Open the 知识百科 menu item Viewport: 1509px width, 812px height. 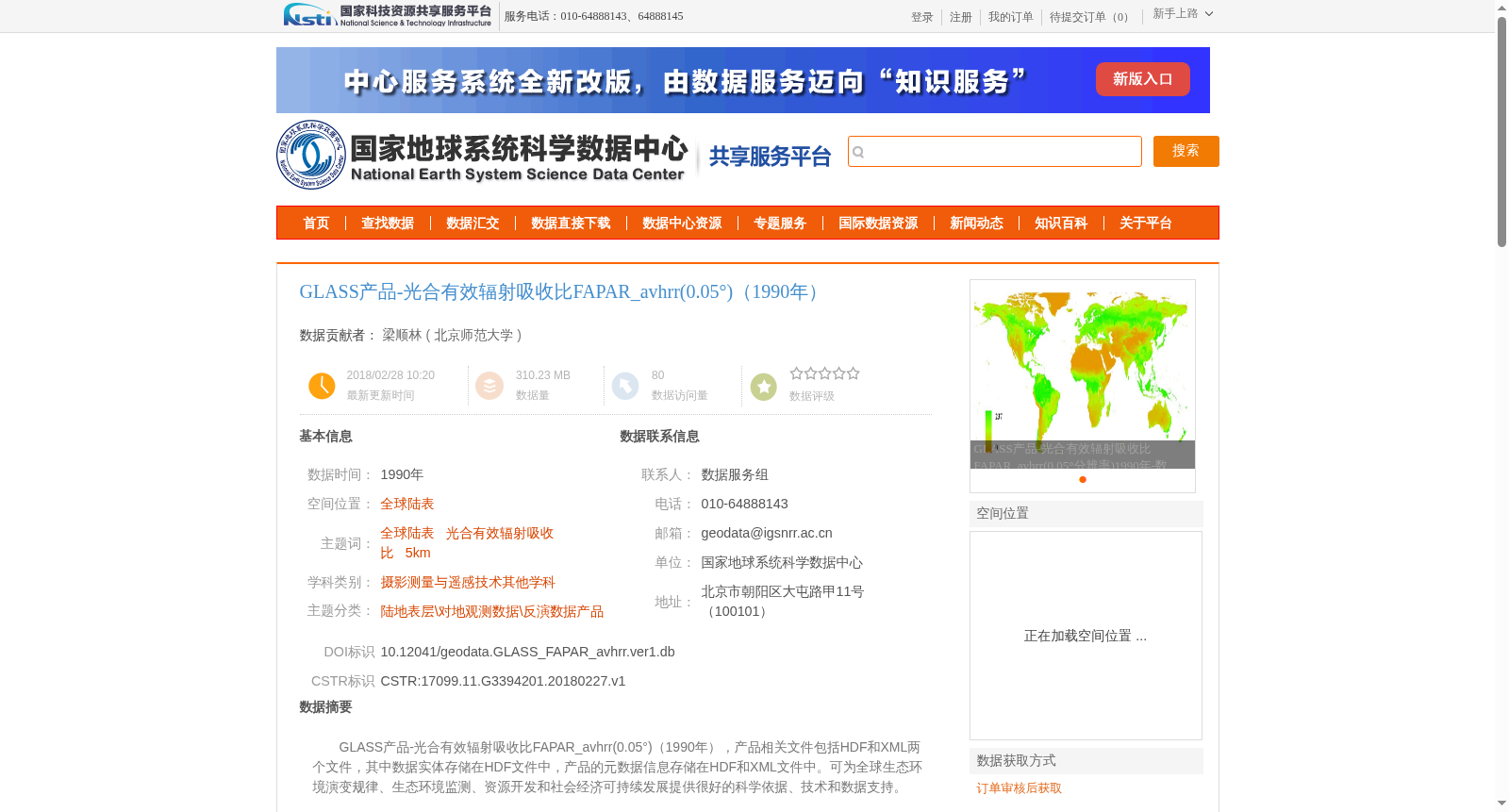[1061, 224]
